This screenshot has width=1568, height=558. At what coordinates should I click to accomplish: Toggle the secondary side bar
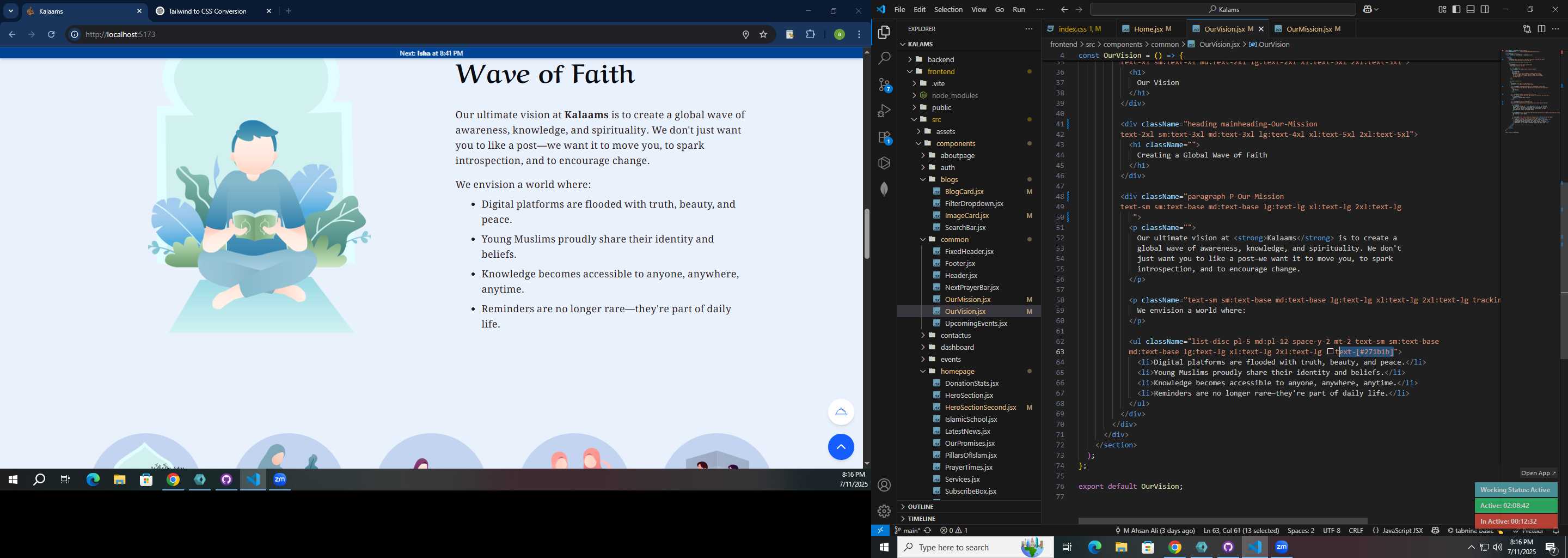pos(1485,9)
